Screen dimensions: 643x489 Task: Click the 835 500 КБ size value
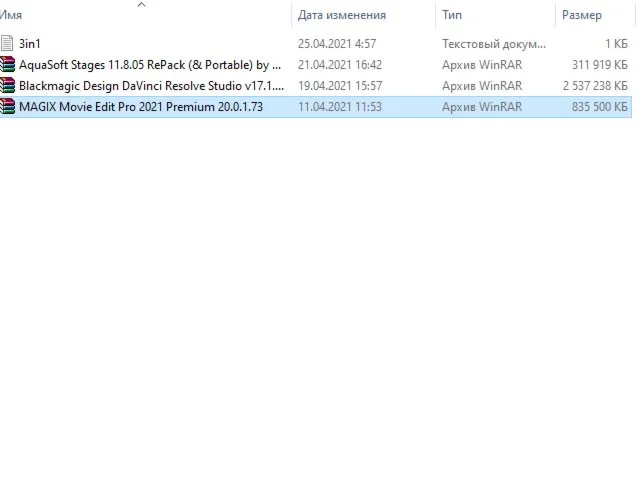[x=600, y=107]
